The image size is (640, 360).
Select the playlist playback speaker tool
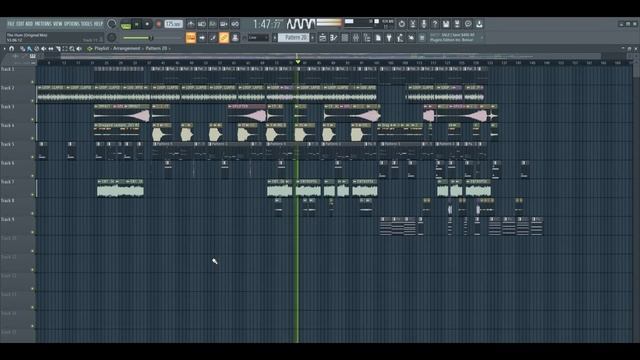tap(79, 49)
